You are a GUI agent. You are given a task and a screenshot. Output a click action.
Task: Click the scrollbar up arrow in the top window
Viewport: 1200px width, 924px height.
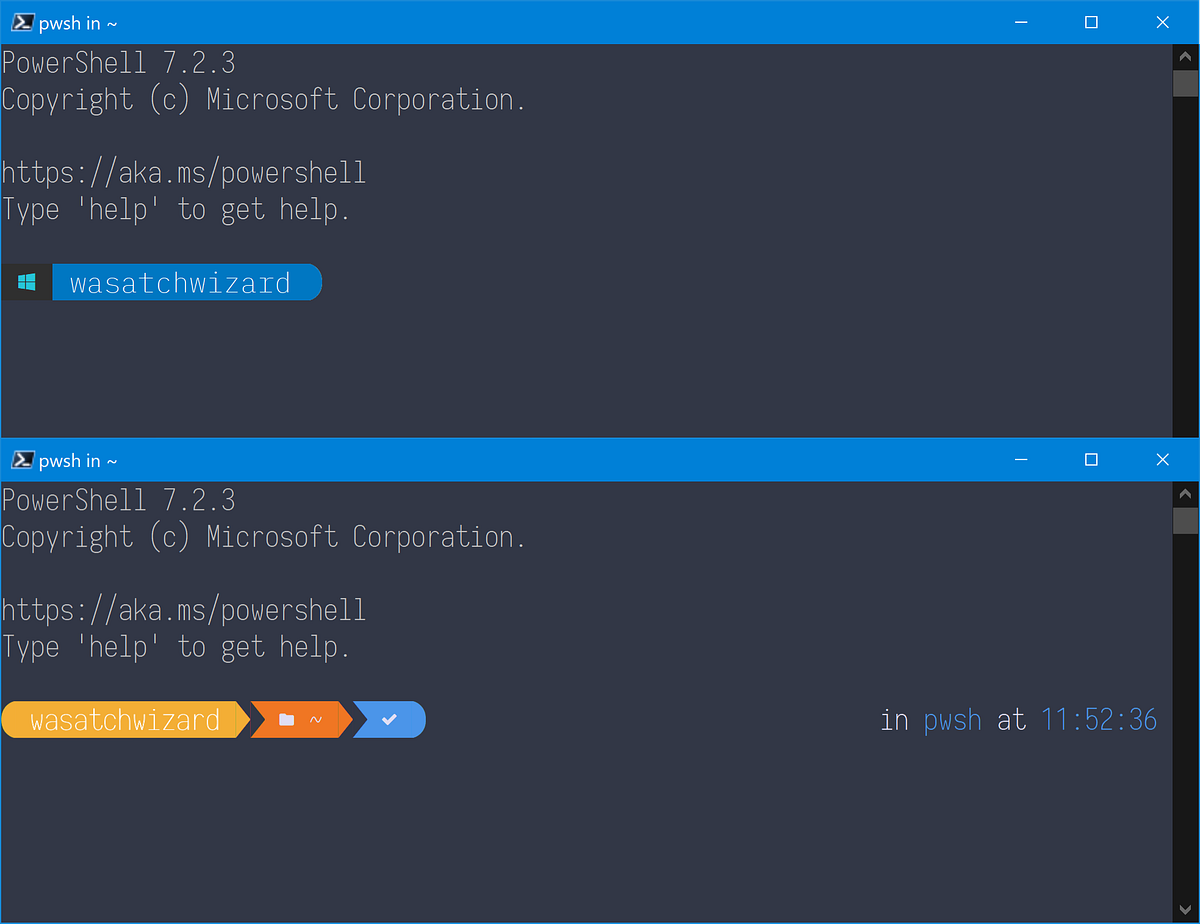pyautogui.click(x=1185, y=56)
